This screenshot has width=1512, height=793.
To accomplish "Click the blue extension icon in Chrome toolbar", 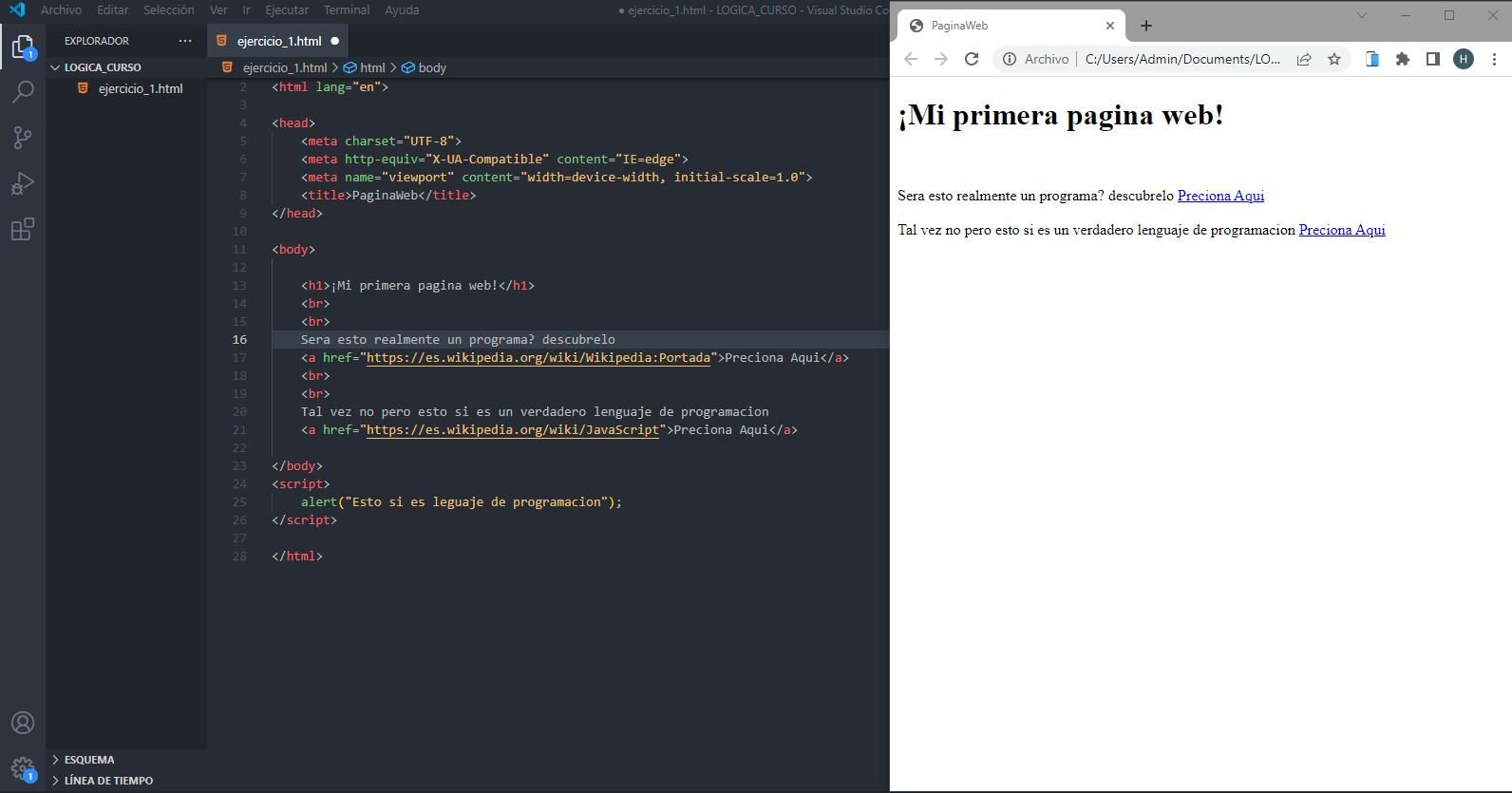I will (x=1372, y=59).
